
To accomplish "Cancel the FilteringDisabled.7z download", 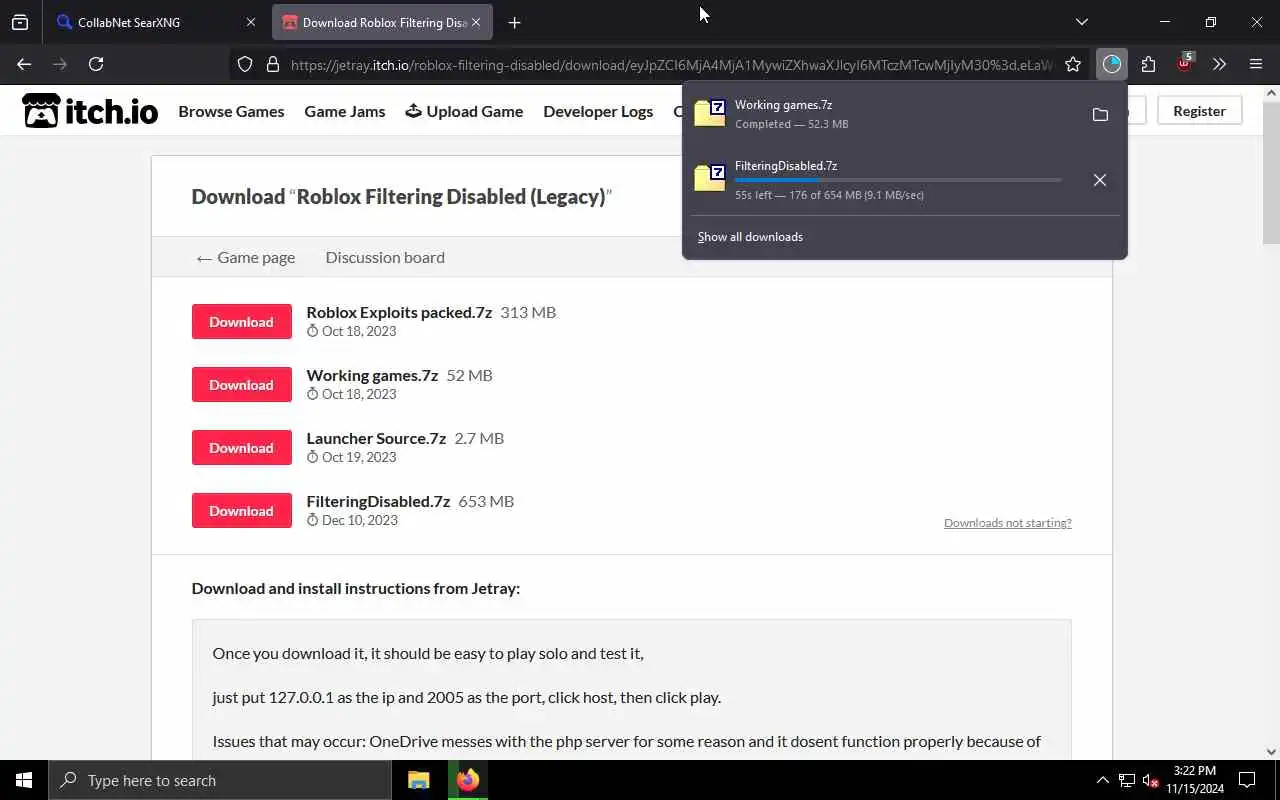I will [x=1100, y=180].
